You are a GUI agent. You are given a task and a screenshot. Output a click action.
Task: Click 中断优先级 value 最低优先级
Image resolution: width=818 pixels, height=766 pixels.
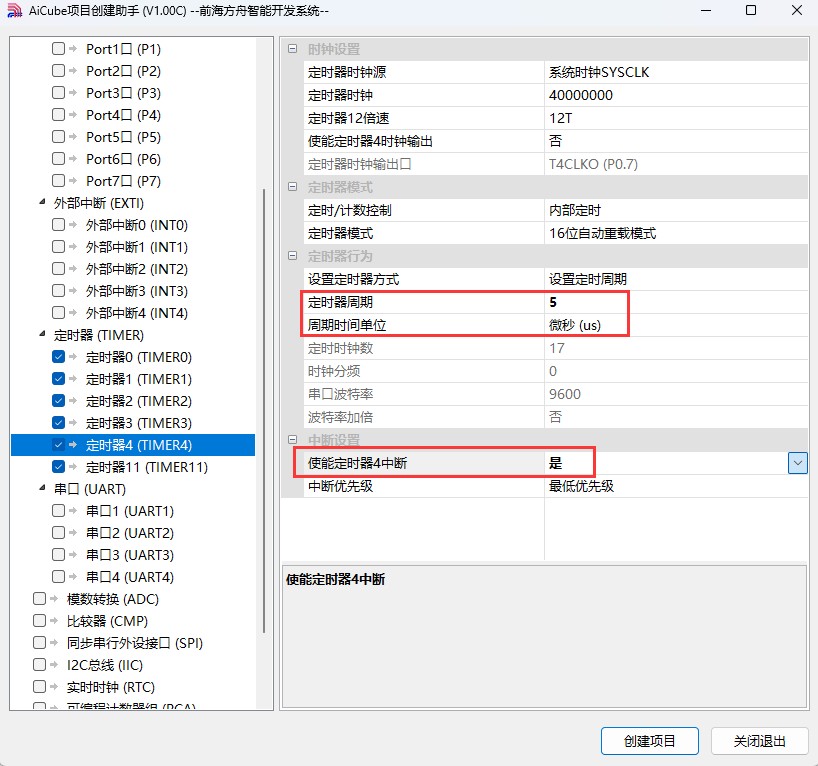676,486
